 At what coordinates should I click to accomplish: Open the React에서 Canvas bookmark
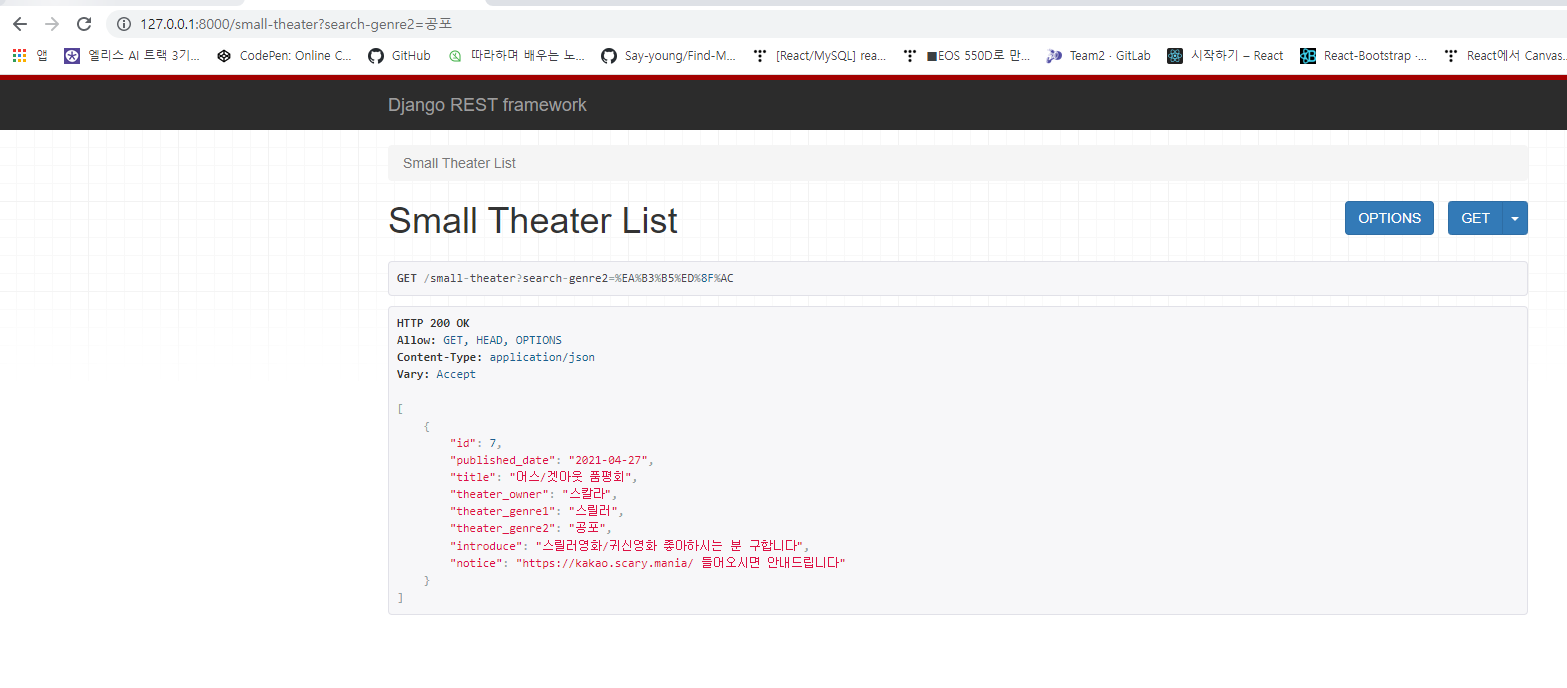pyautogui.click(x=1505, y=56)
